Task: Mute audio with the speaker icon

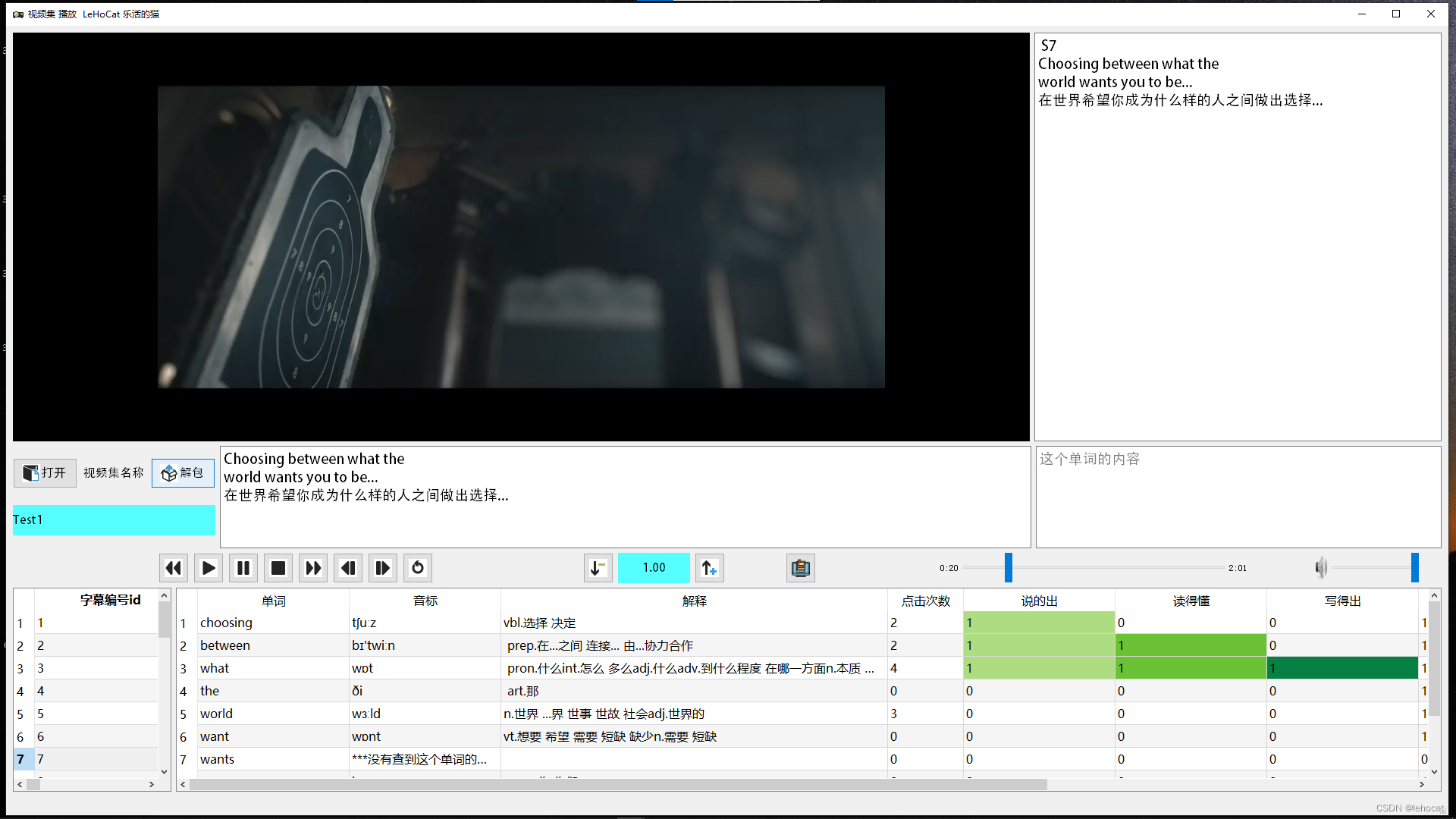Action: tap(1320, 567)
